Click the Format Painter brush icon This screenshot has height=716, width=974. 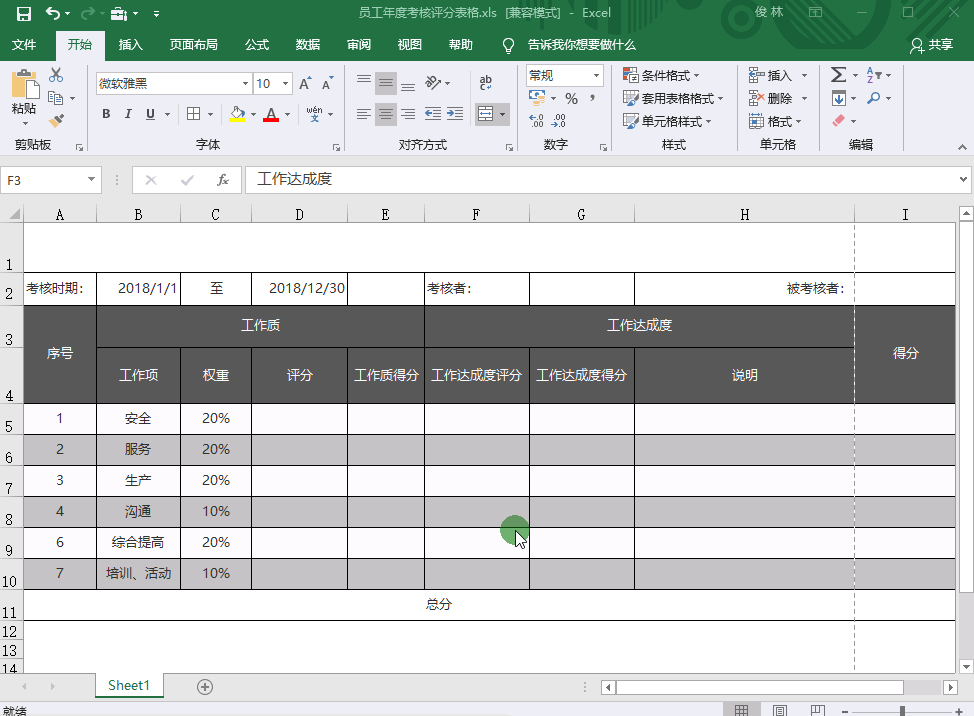point(56,120)
